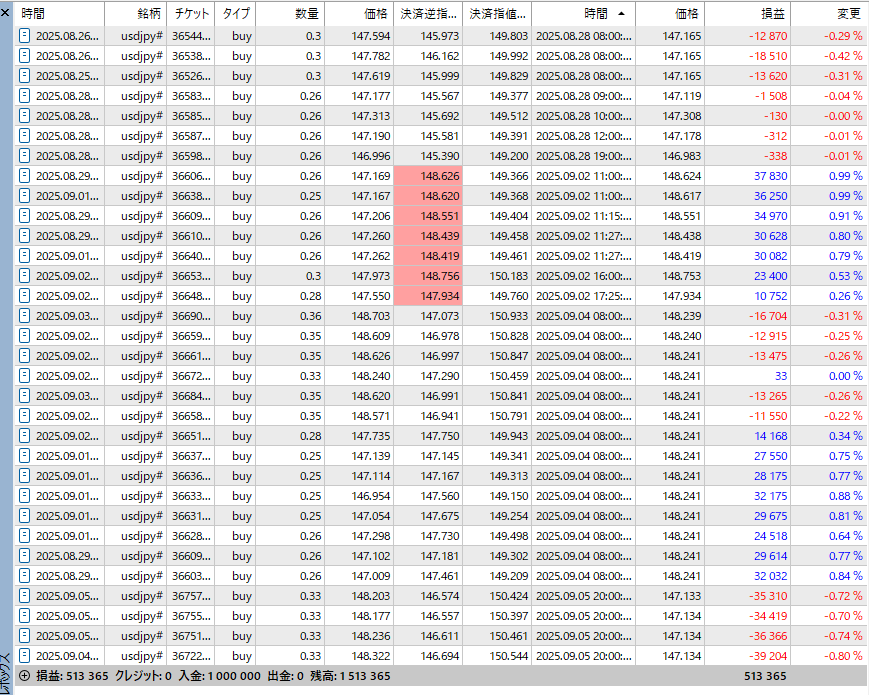The image size is (869, 695).
Task: Click the deposit text 入金: 1 000 000
Action: tap(219, 676)
